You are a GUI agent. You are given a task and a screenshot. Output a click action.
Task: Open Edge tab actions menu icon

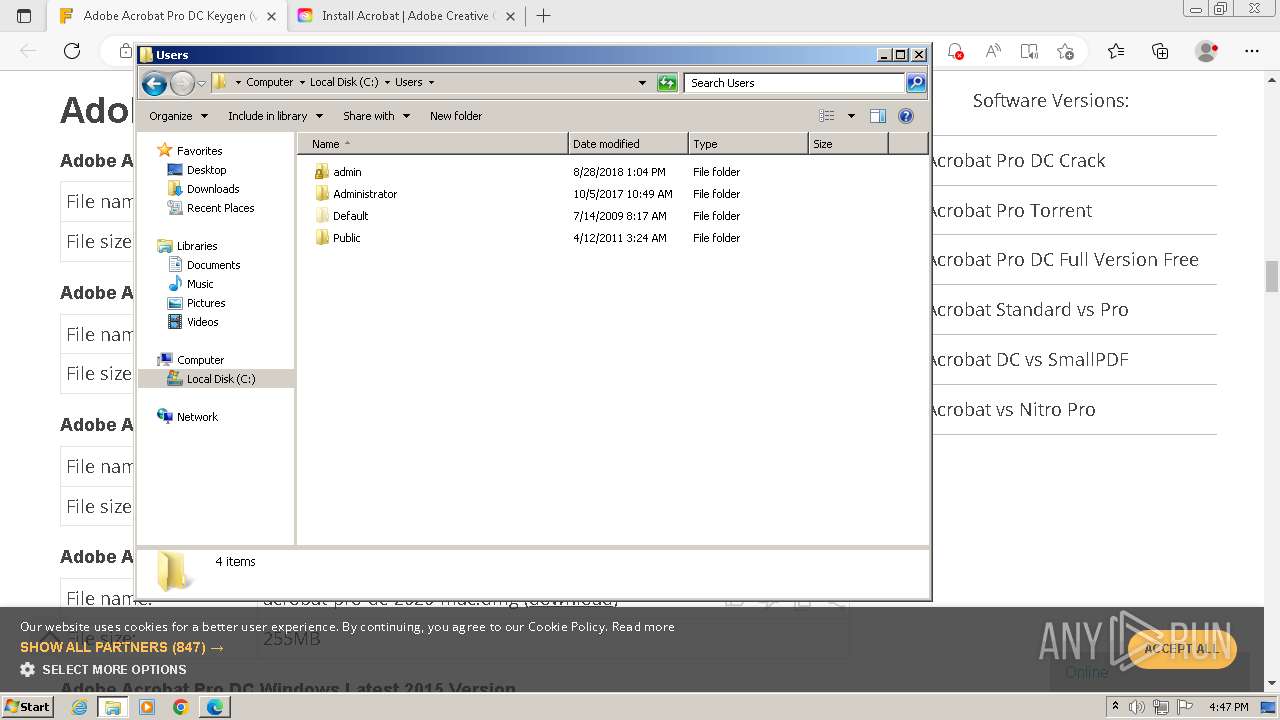(24, 16)
